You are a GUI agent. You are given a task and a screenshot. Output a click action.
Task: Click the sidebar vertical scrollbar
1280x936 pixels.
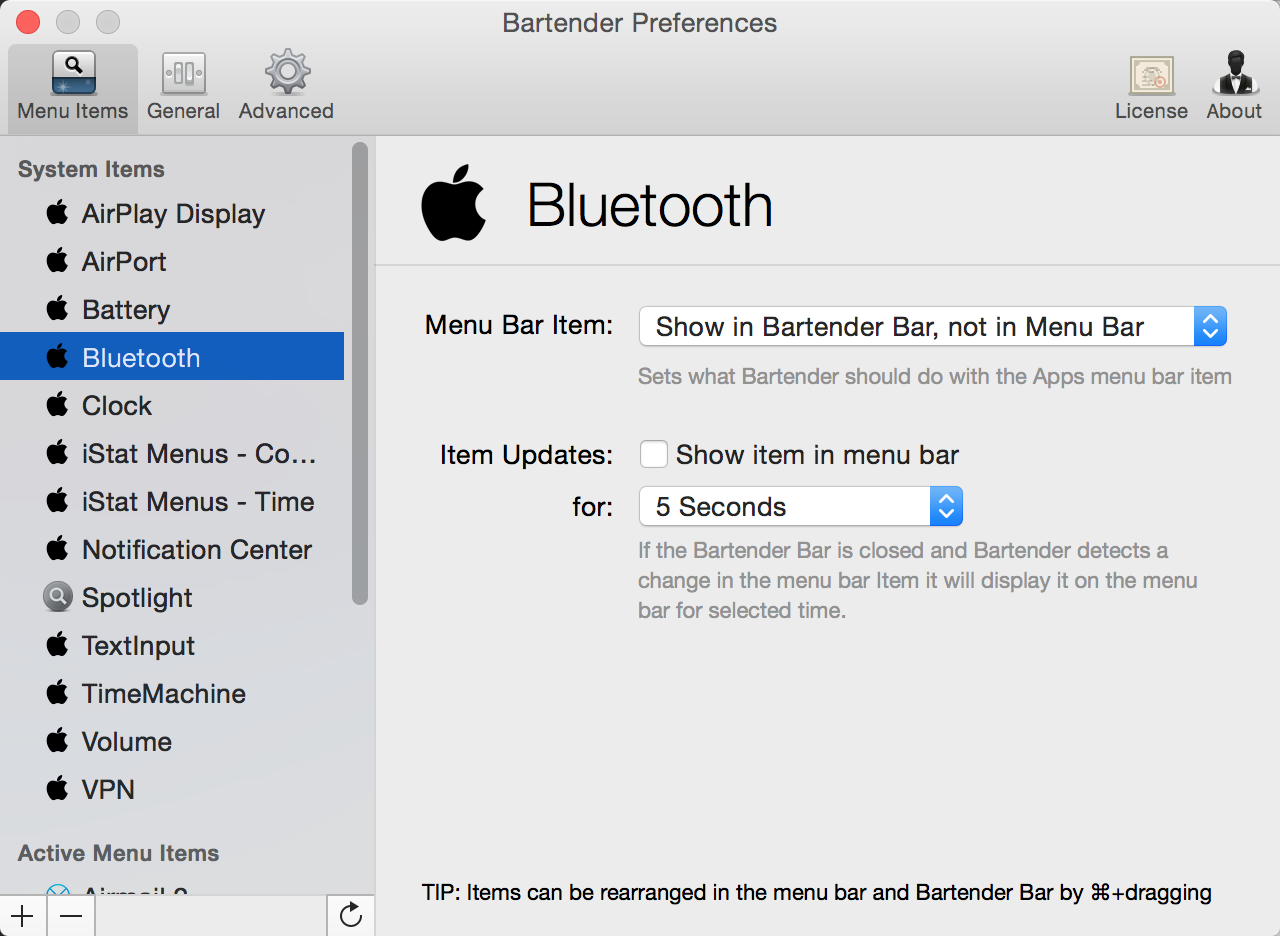point(360,373)
